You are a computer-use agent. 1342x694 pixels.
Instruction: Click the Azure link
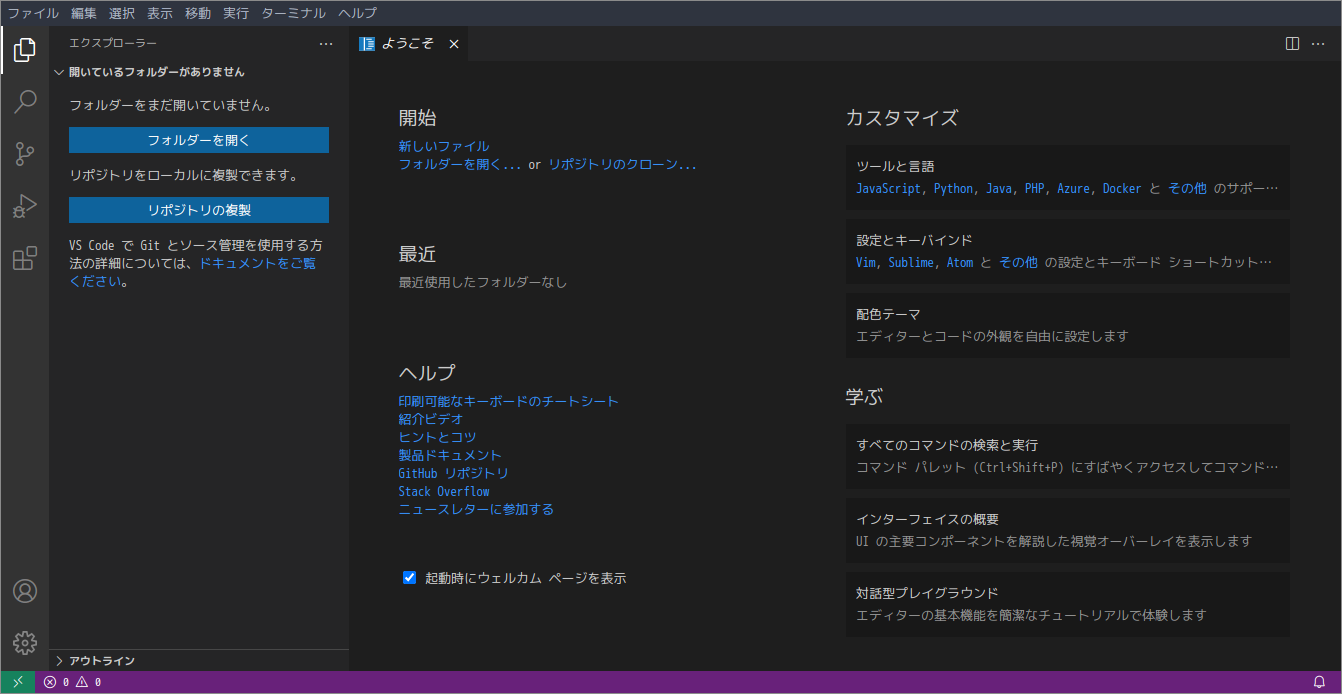point(1073,188)
